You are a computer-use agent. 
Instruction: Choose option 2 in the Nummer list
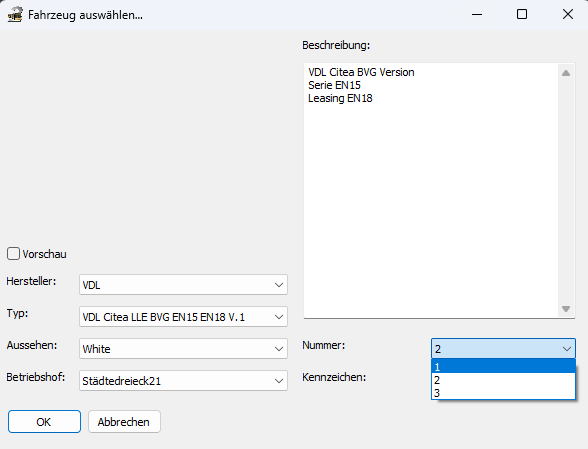(x=503, y=380)
